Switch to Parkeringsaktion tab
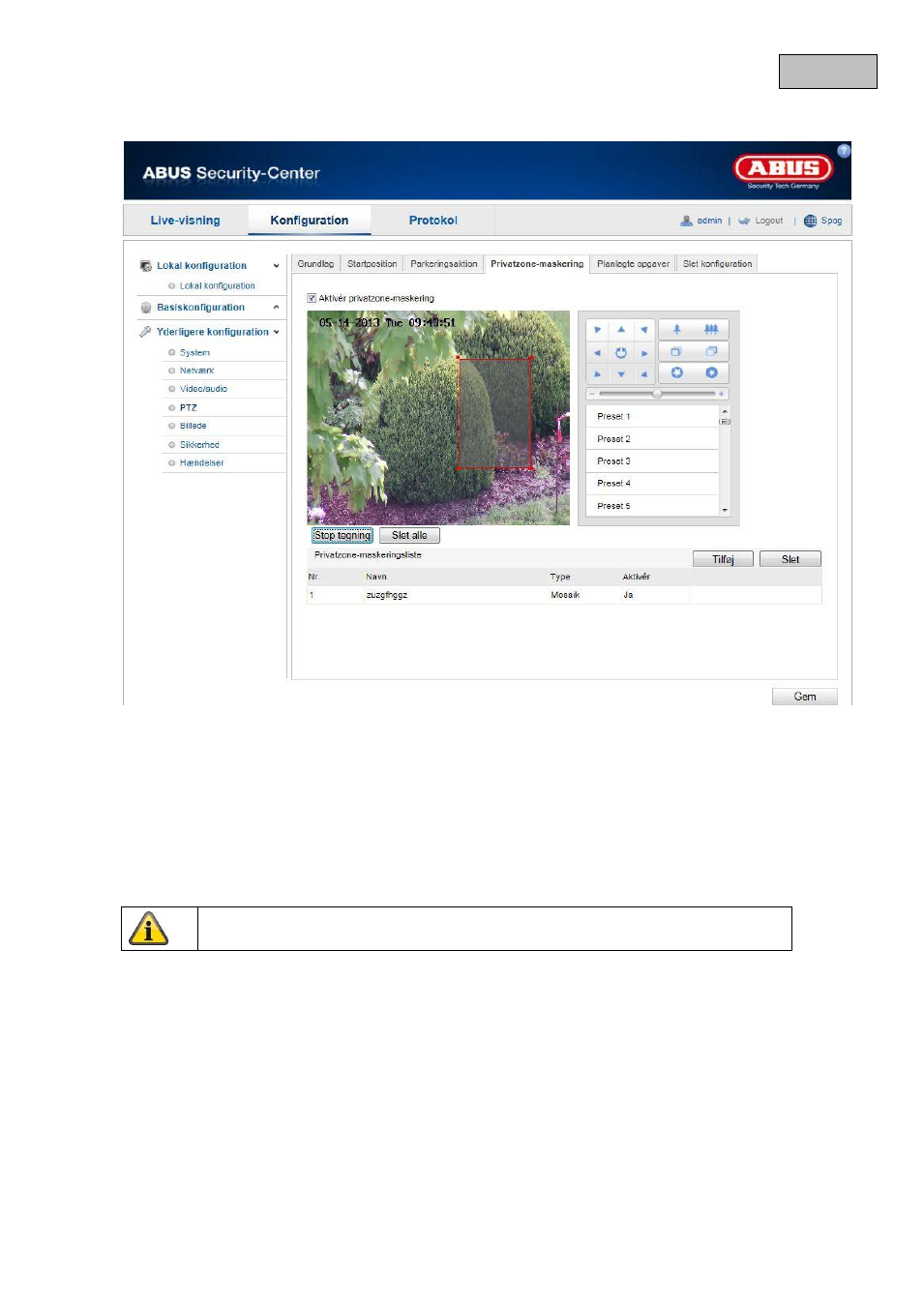Viewport: 924px width, 1306px height. pos(443,263)
